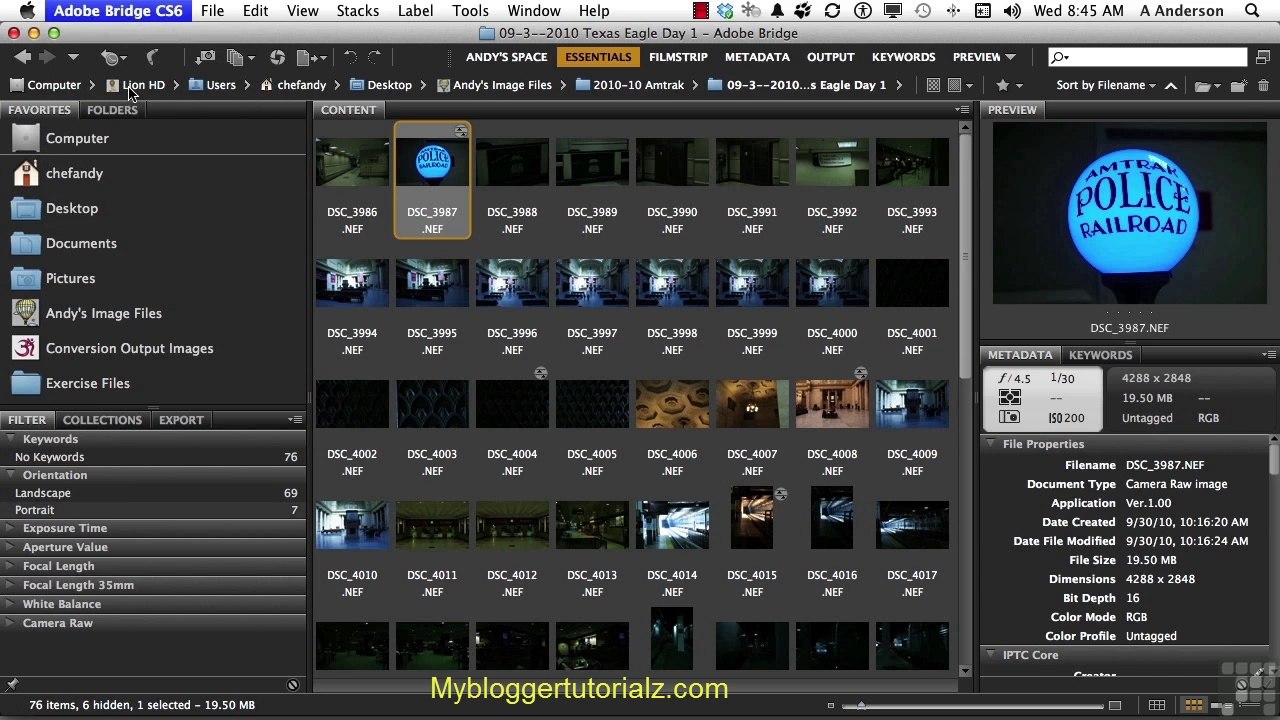Open the Stacks menu
Screen dimensions: 1280x720
point(357,11)
